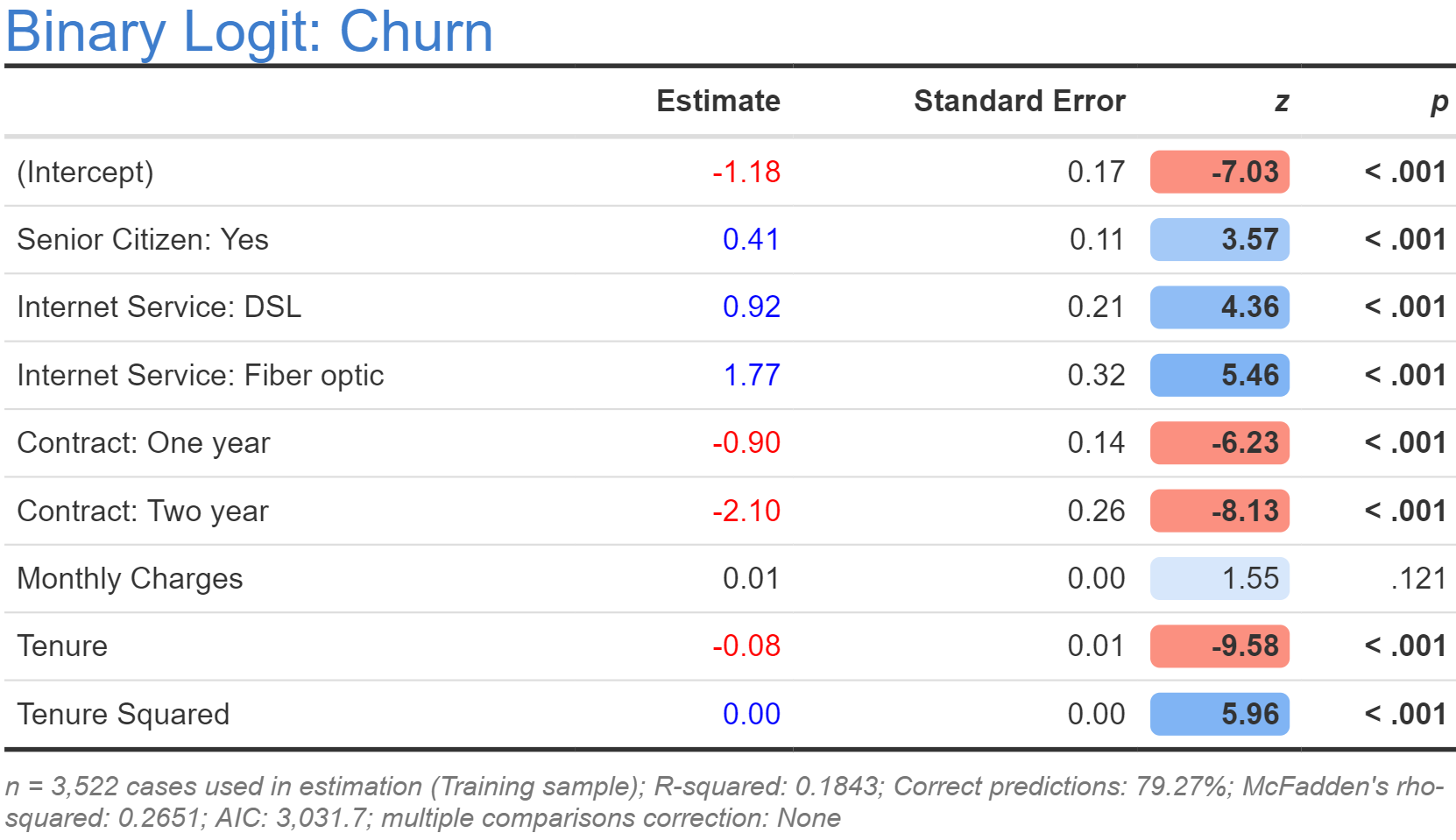Select the Contract: One year row label
1456x840 pixels.
(144, 442)
